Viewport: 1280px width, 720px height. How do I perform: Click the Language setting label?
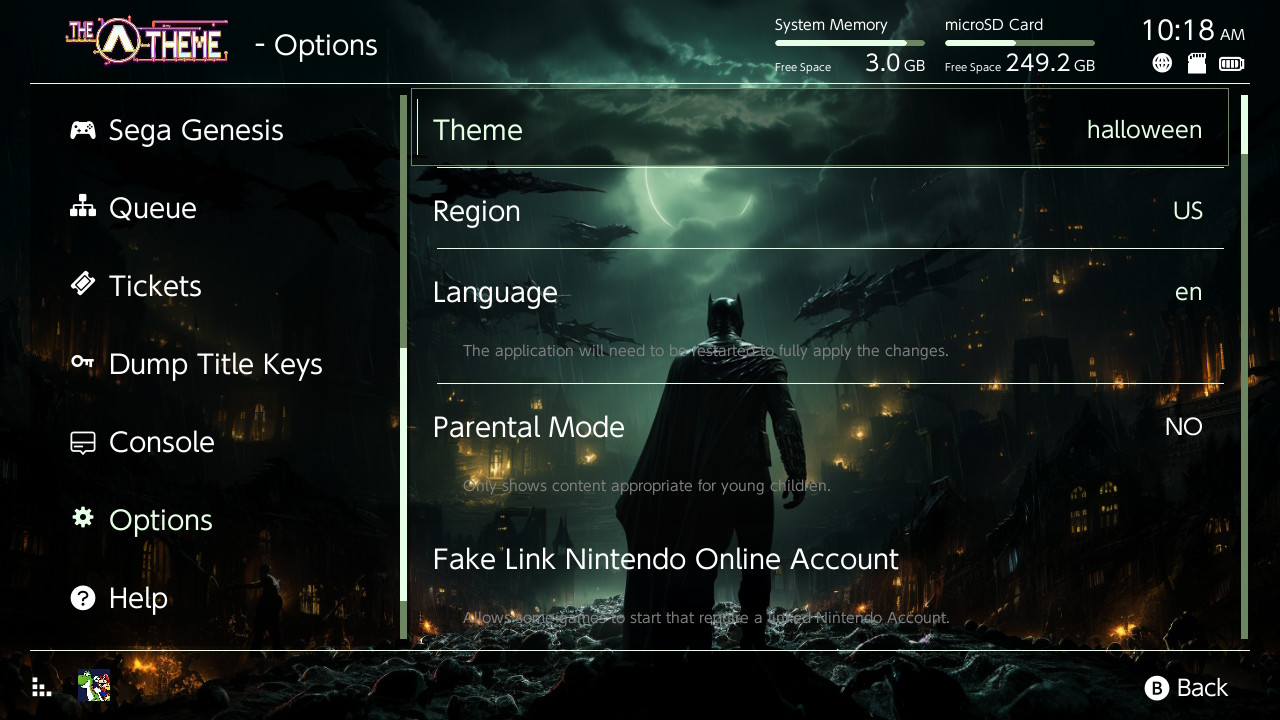495,292
